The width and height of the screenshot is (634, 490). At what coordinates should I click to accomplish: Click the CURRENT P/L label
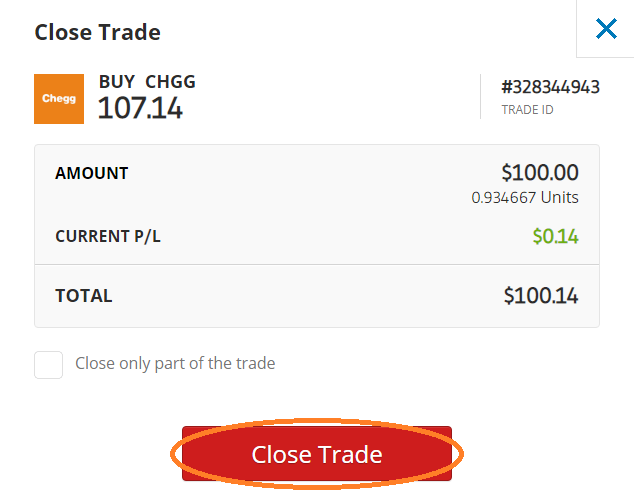click(108, 236)
